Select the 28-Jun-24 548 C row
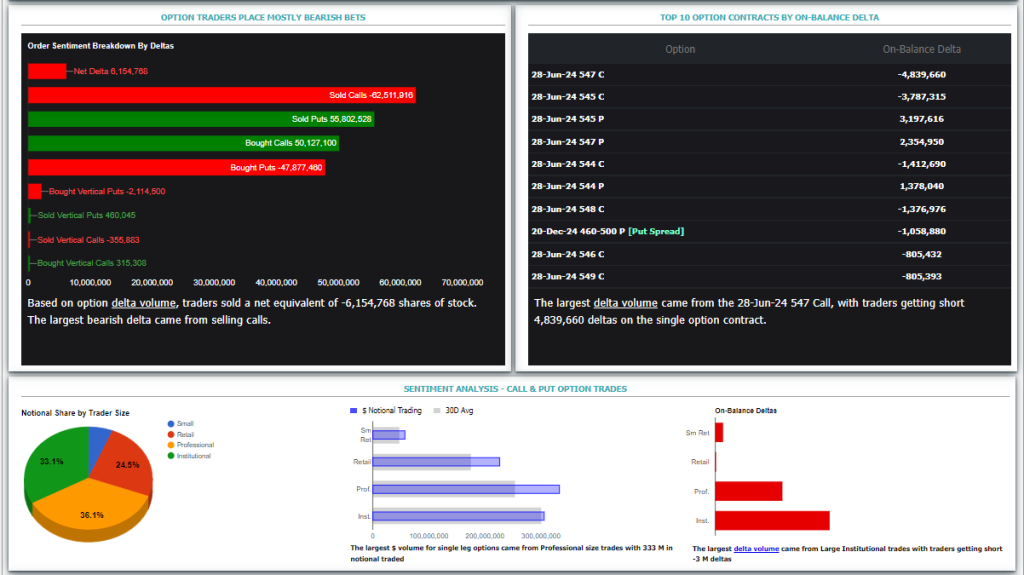This screenshot has height=575, width=1024. click(x=769, y=209)
